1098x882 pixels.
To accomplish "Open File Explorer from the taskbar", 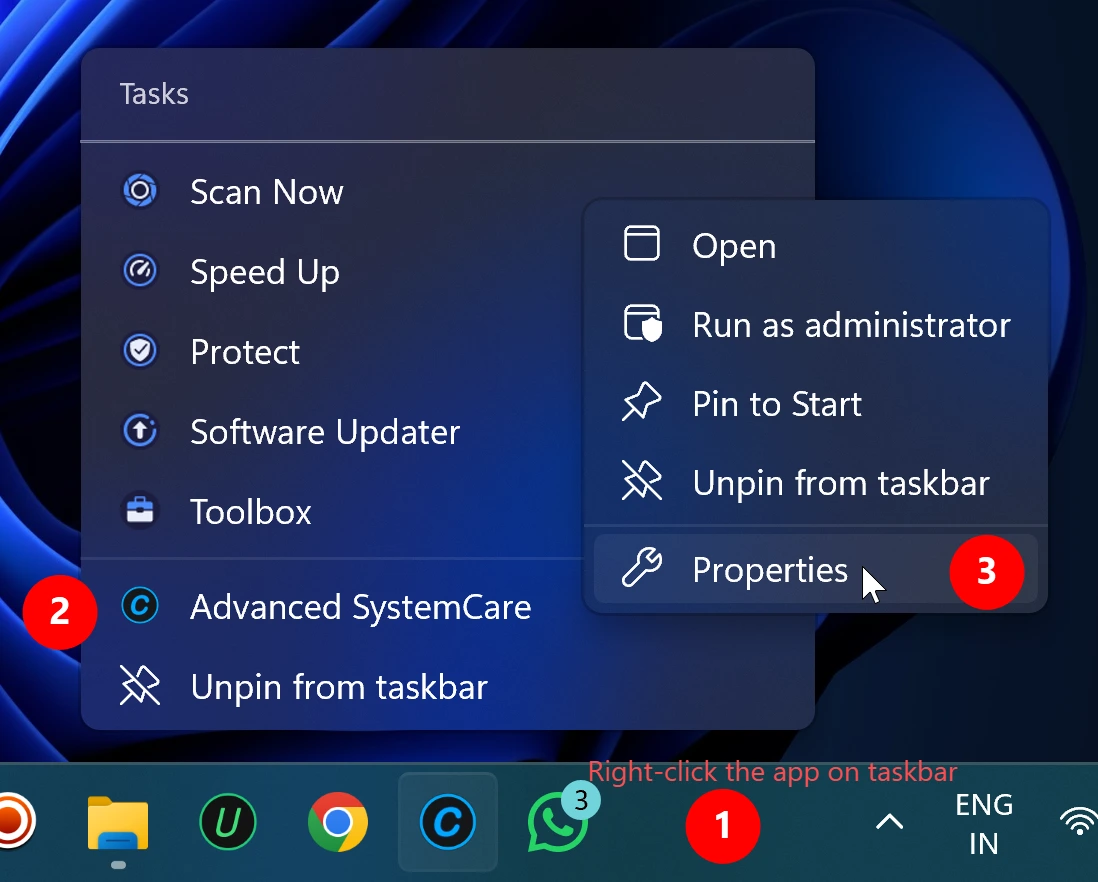I will pyautogui.click(x=117, y=821).
